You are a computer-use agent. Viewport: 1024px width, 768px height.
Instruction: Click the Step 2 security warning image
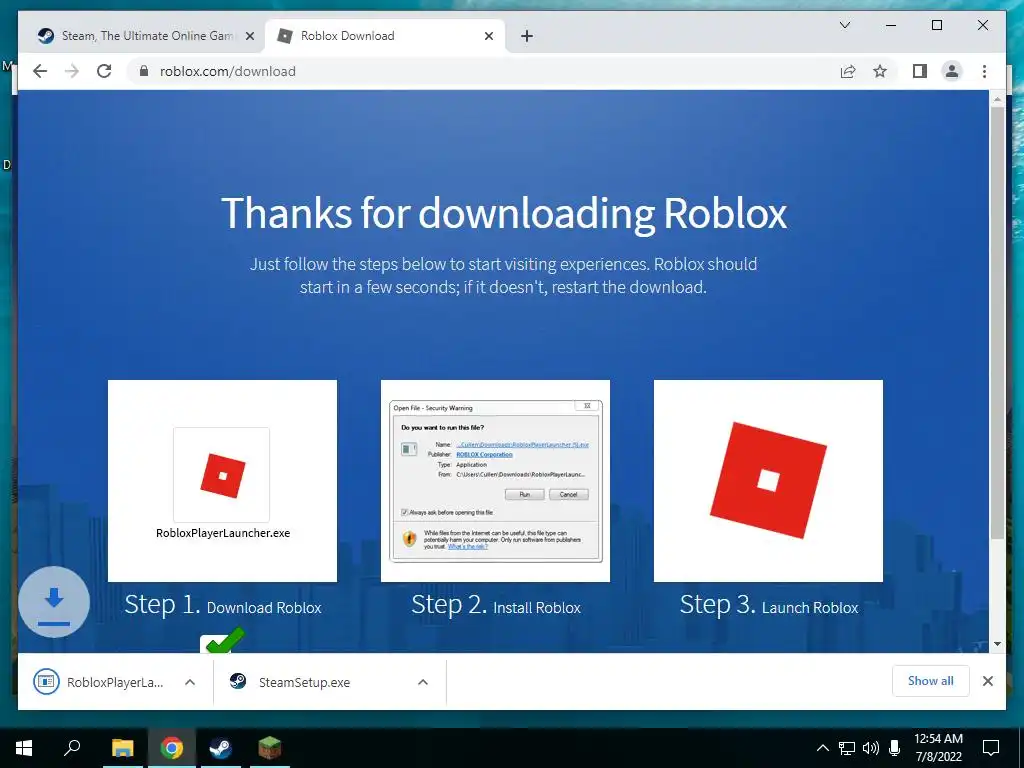click(x=495, y=481)
